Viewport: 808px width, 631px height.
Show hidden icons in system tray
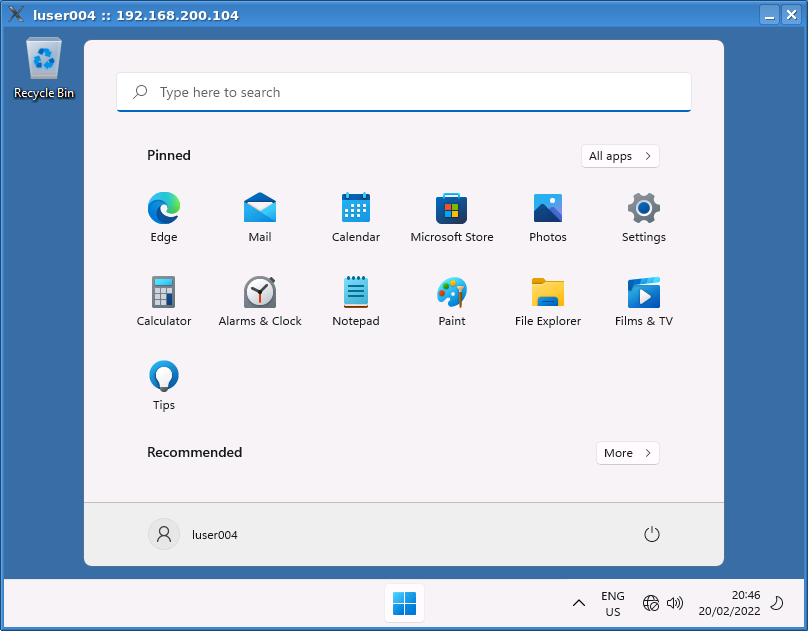coord(579,603)
